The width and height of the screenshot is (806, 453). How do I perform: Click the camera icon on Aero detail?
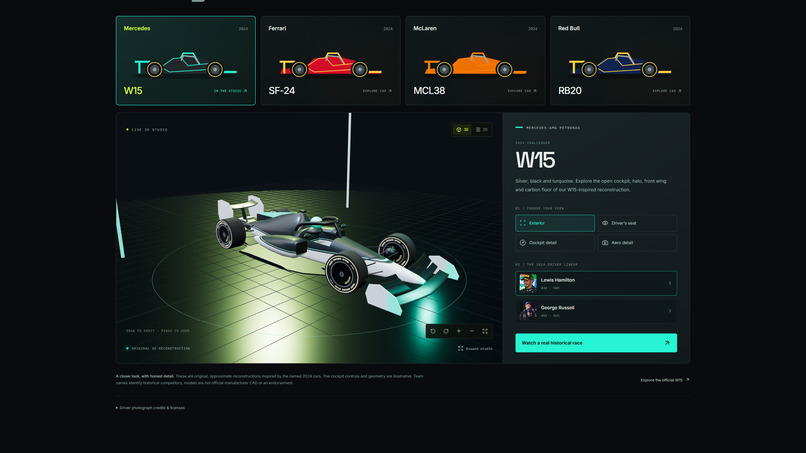[605, 243]
